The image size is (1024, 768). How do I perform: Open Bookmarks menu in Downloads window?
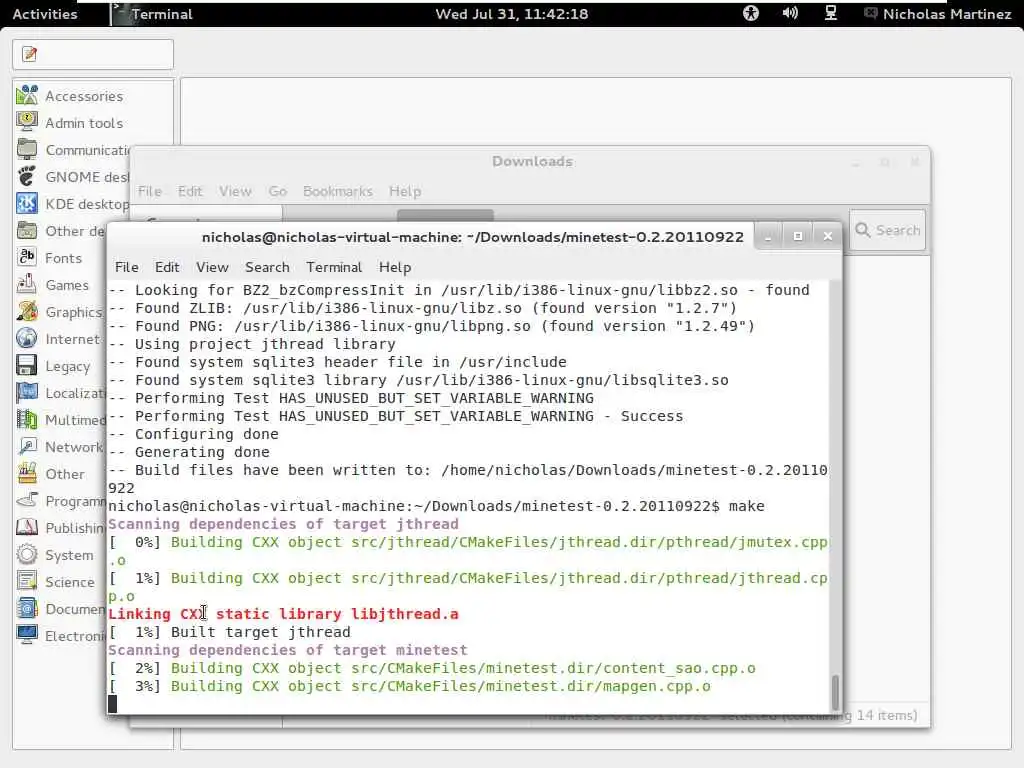point(338,191)
